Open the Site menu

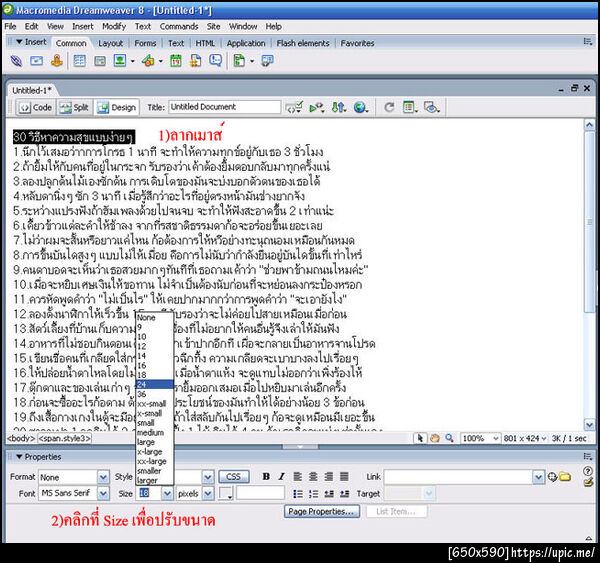214,26
